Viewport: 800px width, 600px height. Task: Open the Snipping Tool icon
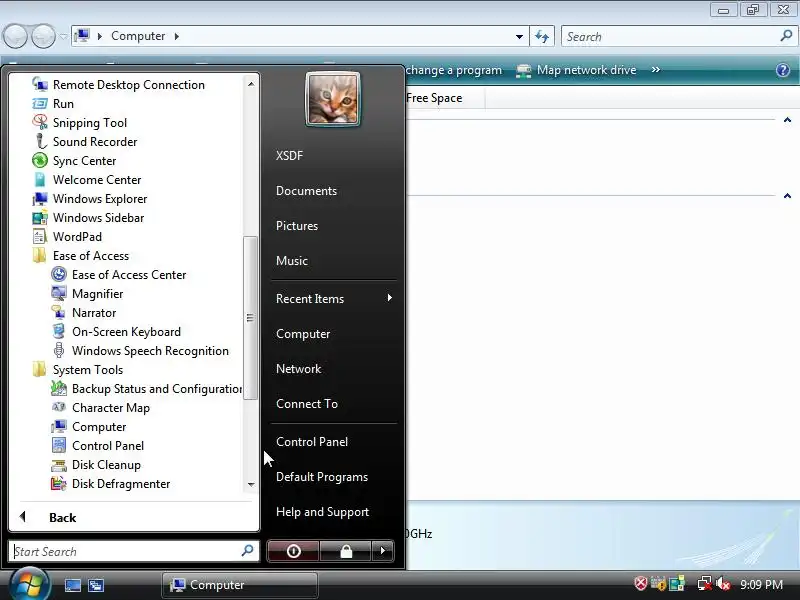pyautogui.click(x=40, y=122)
